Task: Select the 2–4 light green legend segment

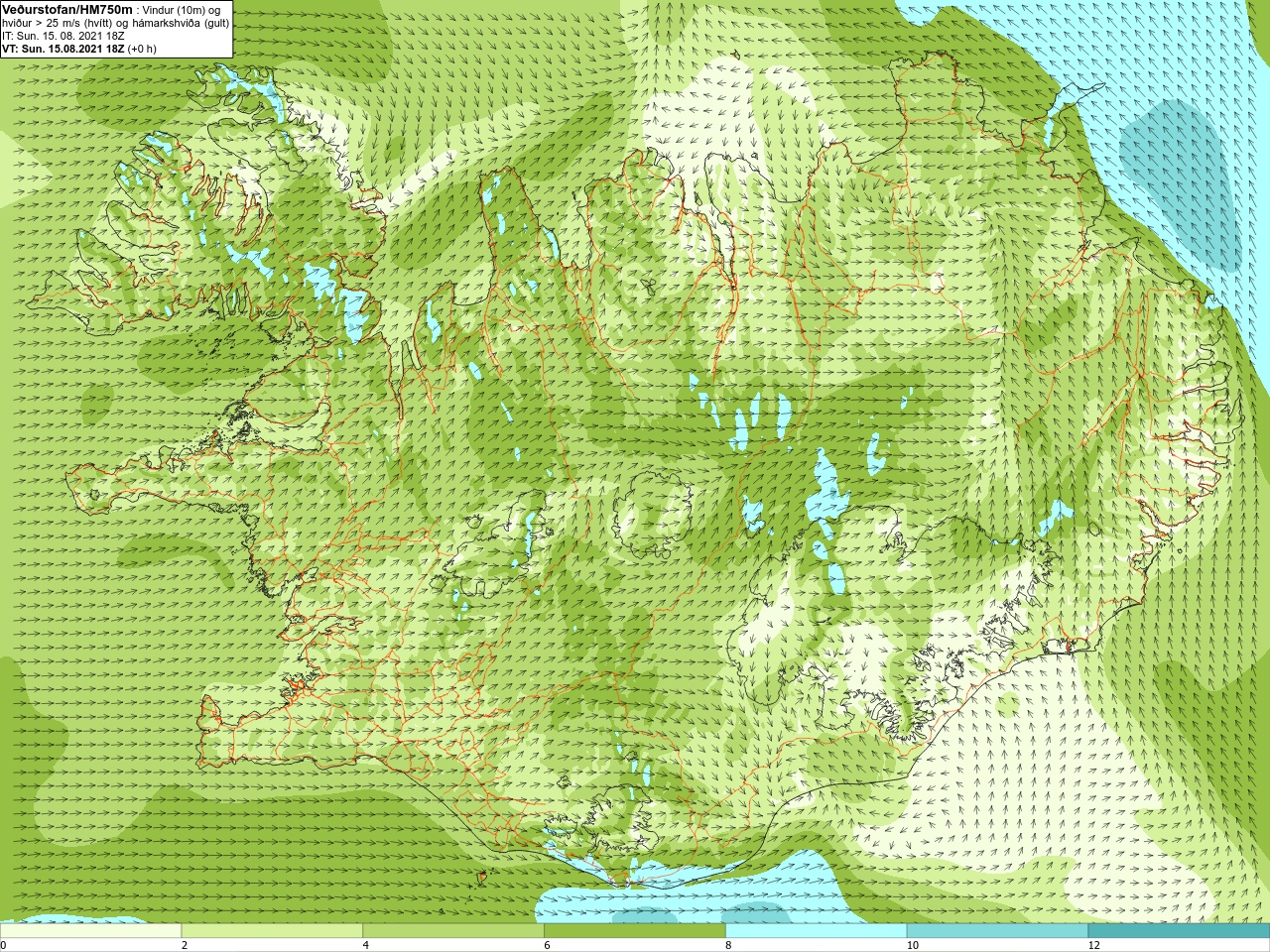Action: point(272,931)
